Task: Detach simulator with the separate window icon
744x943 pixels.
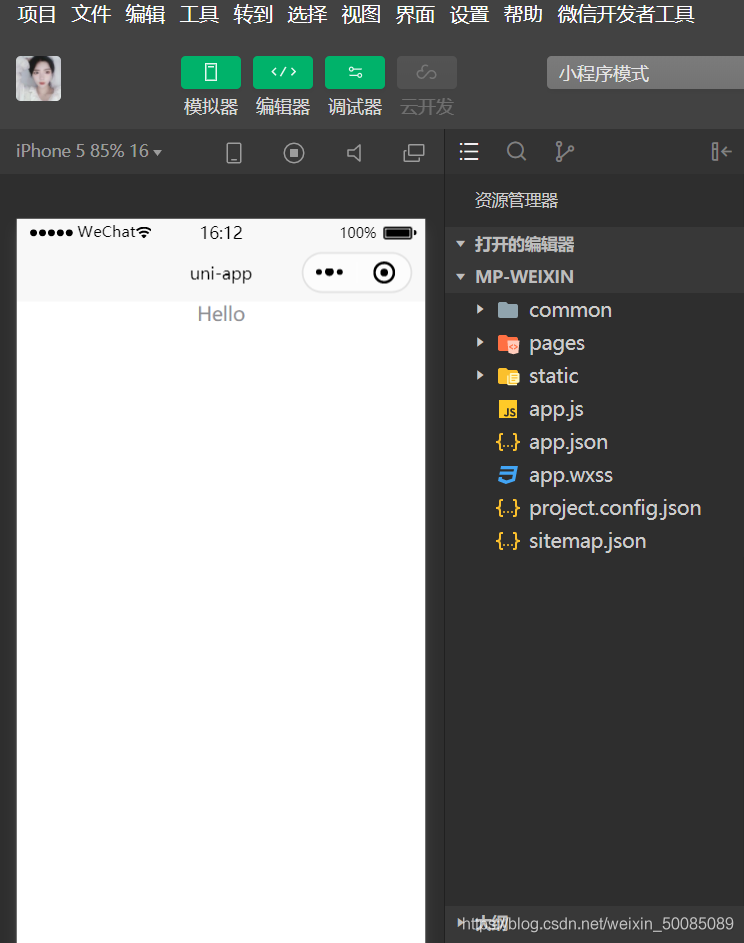Action: pyautogui.click(x=414, y=153)
